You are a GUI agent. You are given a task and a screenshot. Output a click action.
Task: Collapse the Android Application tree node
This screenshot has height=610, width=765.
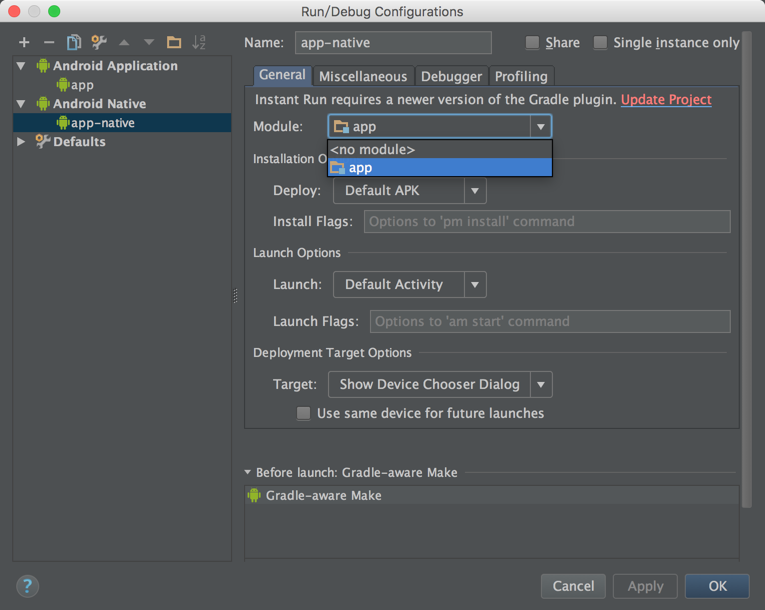pos(21,65)
